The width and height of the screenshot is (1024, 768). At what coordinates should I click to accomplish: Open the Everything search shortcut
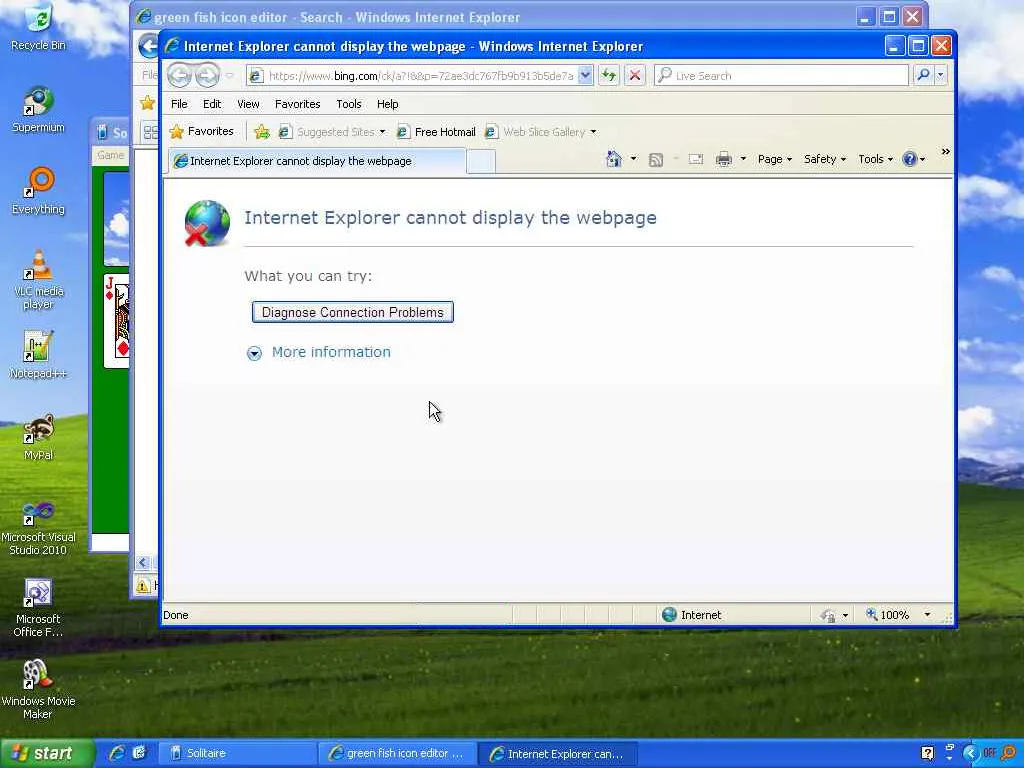coord(39,191)
